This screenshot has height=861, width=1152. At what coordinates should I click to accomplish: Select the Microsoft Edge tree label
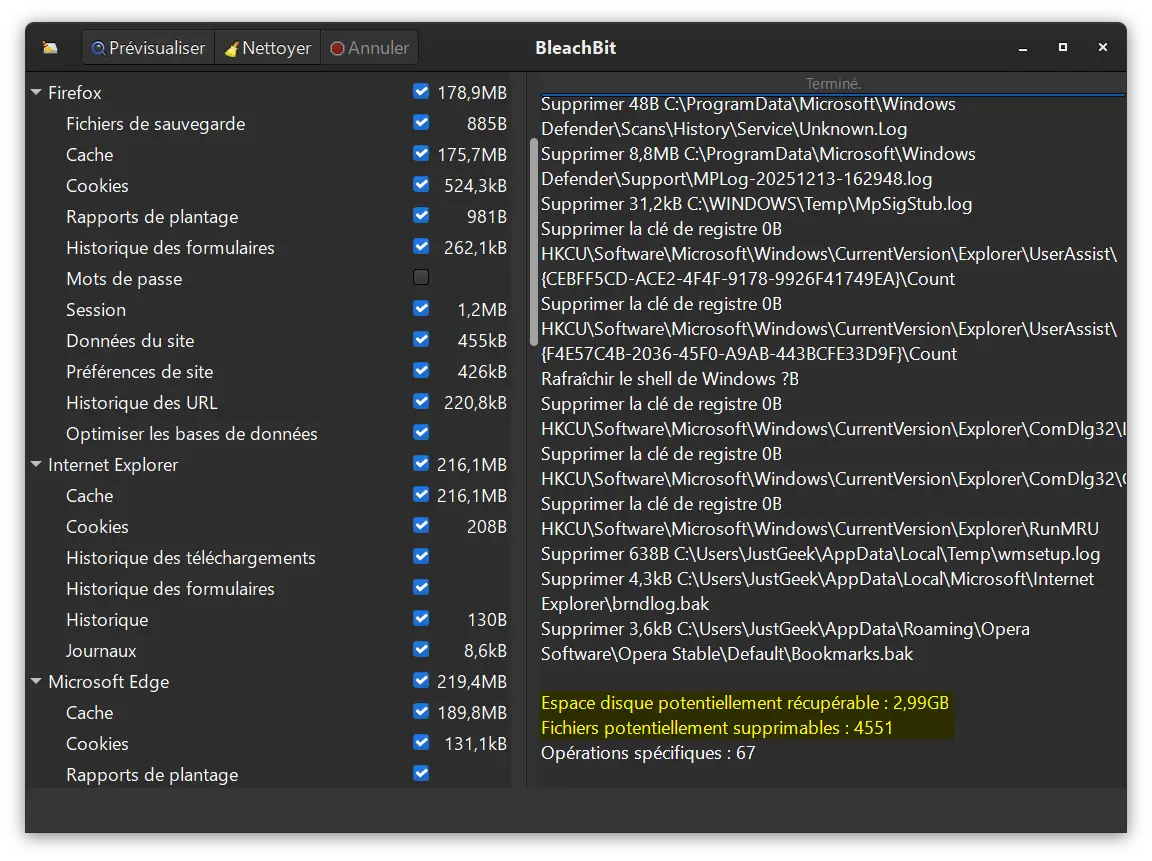pyautogui.click(x=109, y=682)
